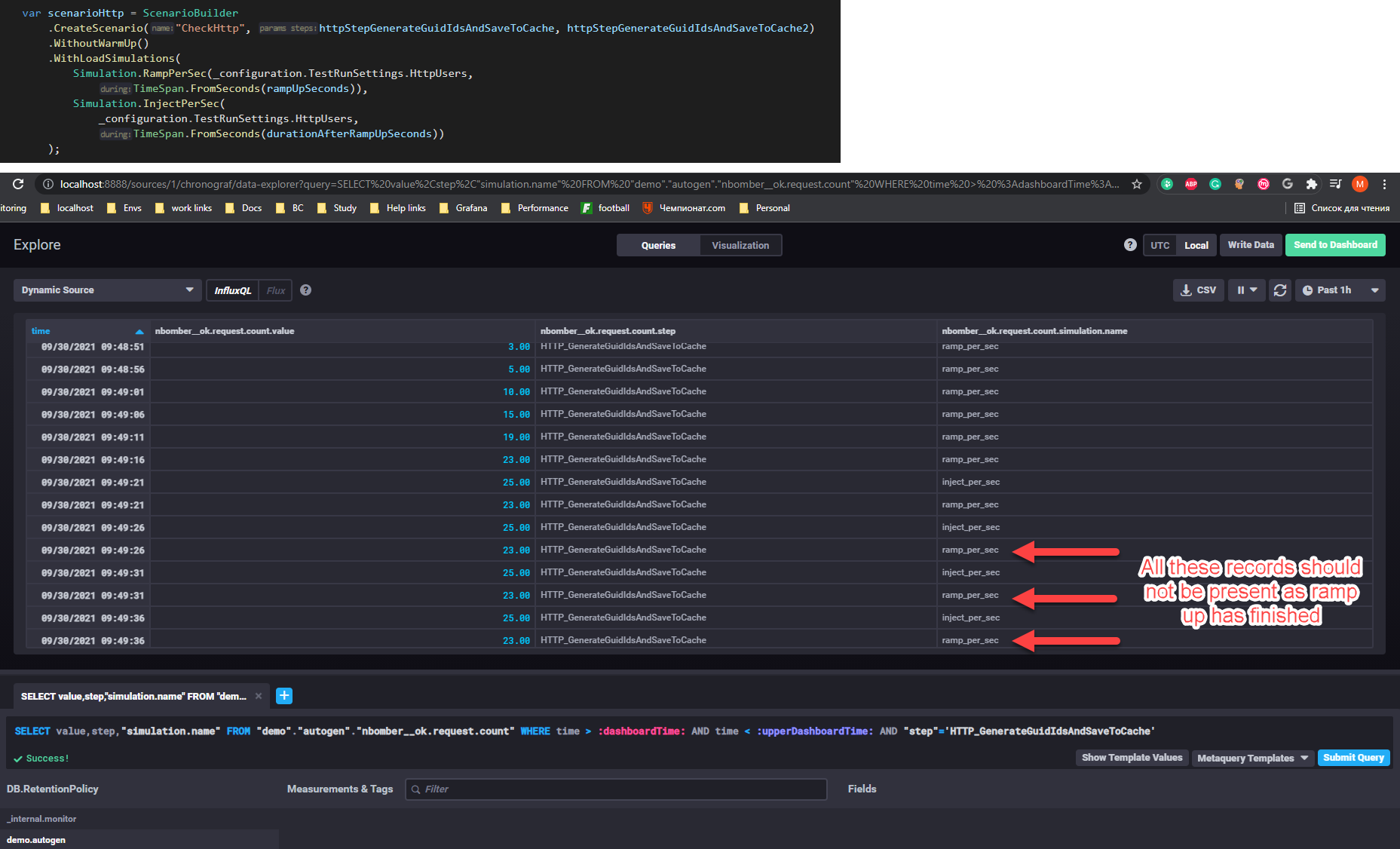Click the refresh query icon
The height and width of the screenshot is (849, 1400).
click(1280, 290)
